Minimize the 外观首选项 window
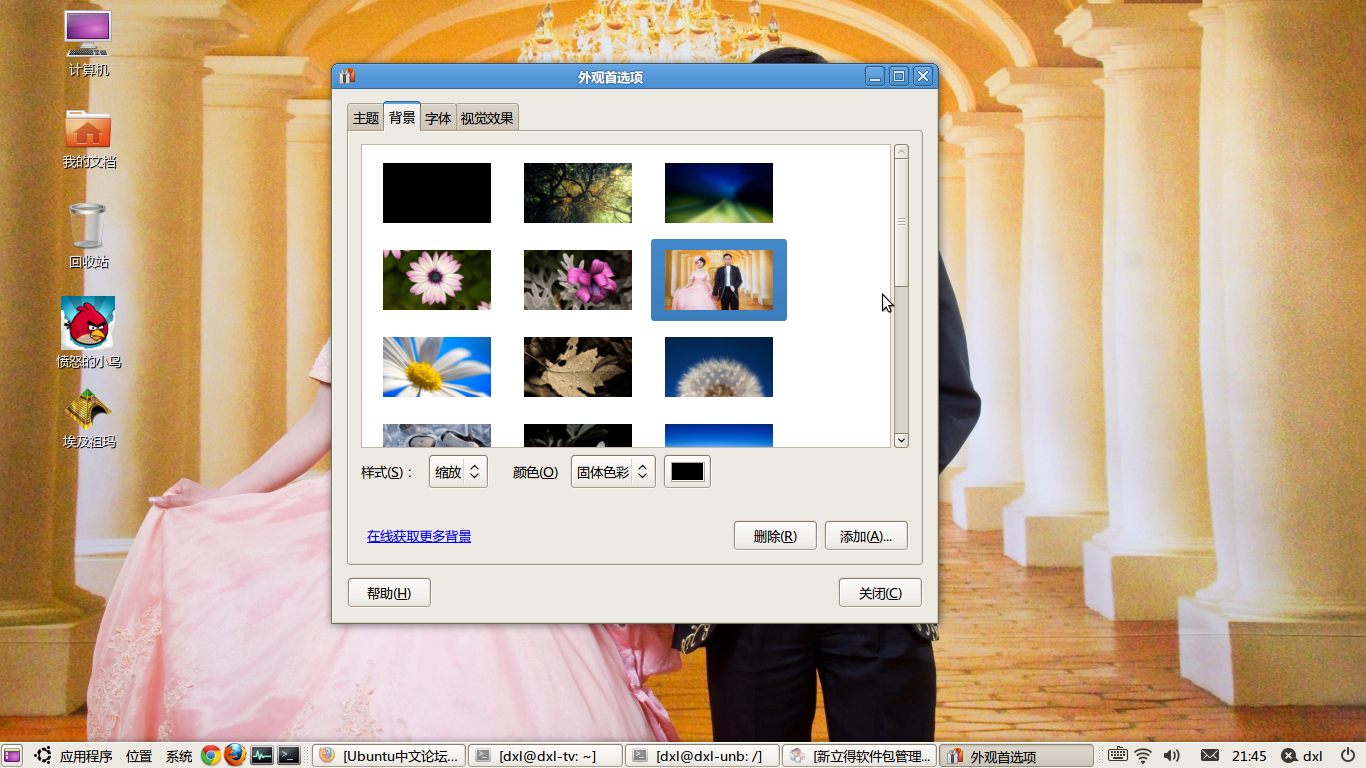The width and height of the screenshot is (1366, 768). (x=875, y=76)
